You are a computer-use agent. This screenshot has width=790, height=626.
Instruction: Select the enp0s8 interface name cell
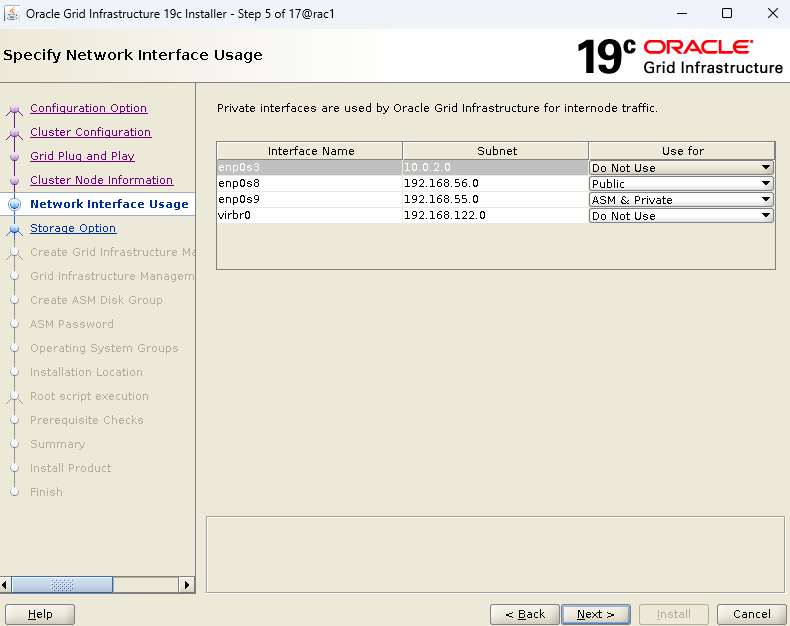pos(310,183)
